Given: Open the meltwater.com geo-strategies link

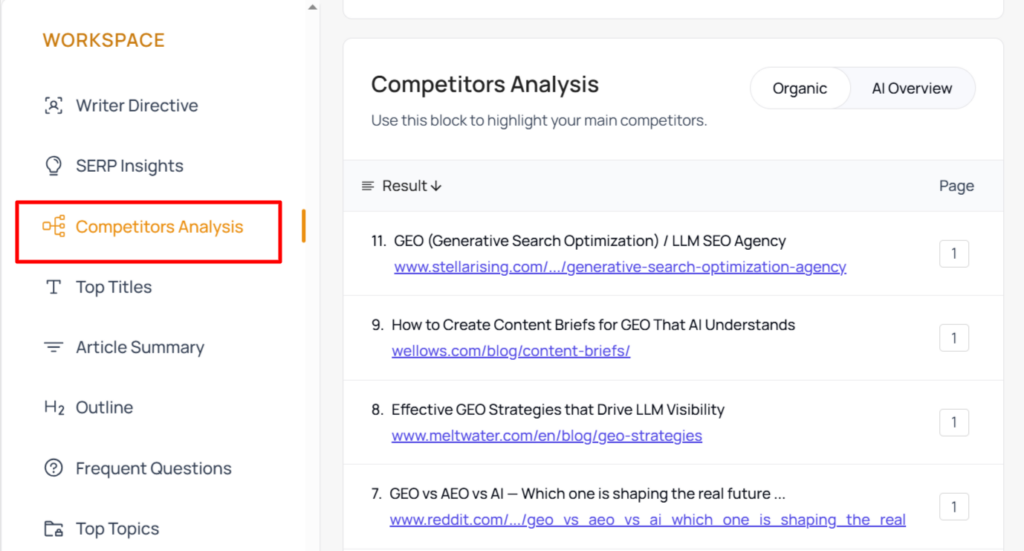Looking at the screenshot, I should pyautogui.click(x=547, y=435).
